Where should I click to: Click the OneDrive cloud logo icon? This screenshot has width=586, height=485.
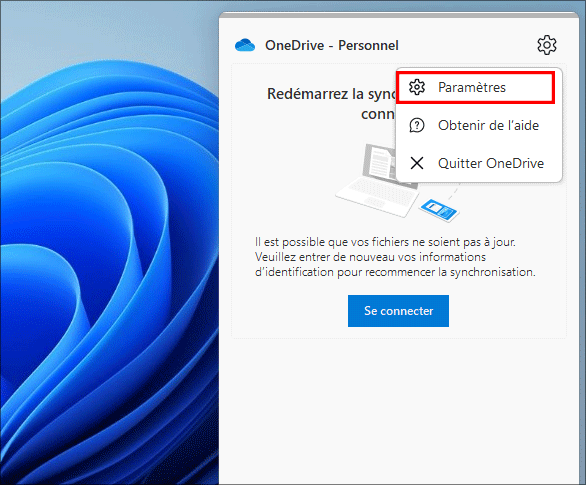click(245, 45)
